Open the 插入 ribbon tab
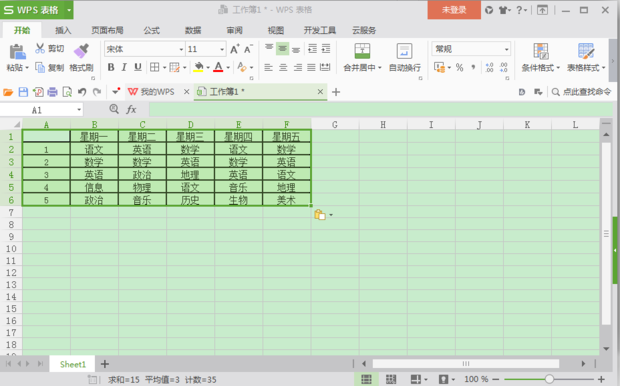 click(63, 30)
